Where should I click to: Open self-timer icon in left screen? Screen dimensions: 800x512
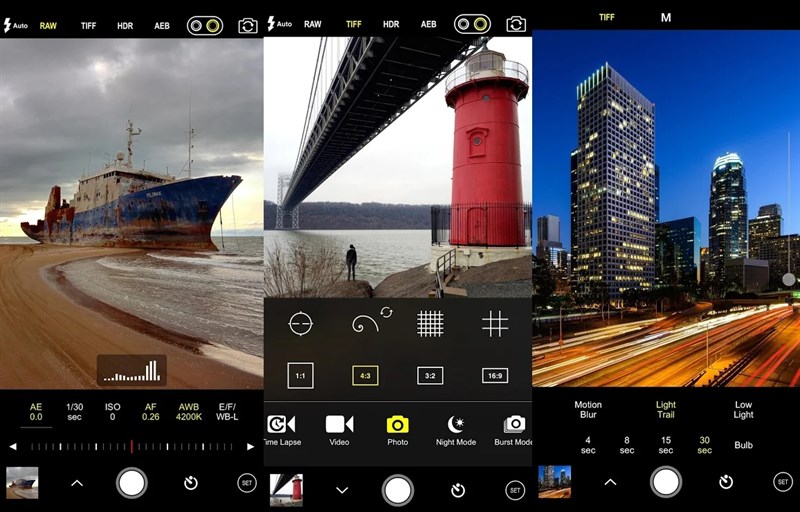(191, 482)
